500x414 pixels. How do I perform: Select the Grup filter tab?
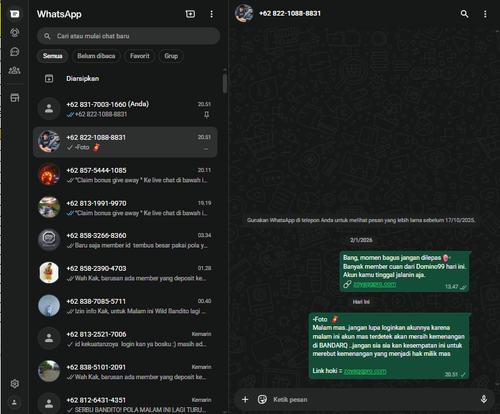[171, 56]
